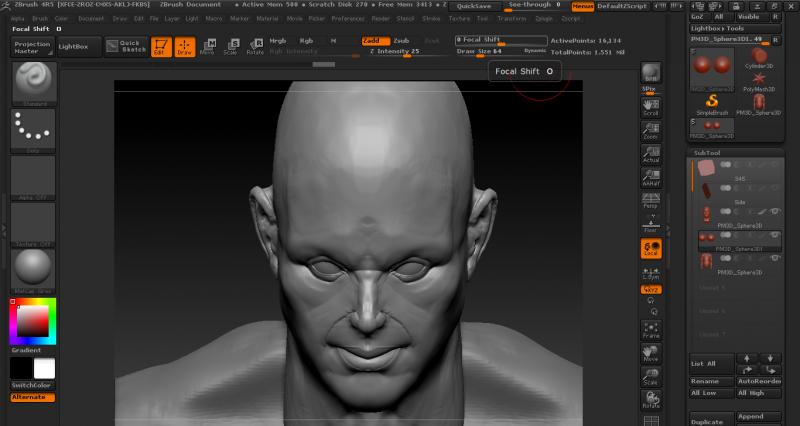Open the Preferences menu

click(348, 18)
